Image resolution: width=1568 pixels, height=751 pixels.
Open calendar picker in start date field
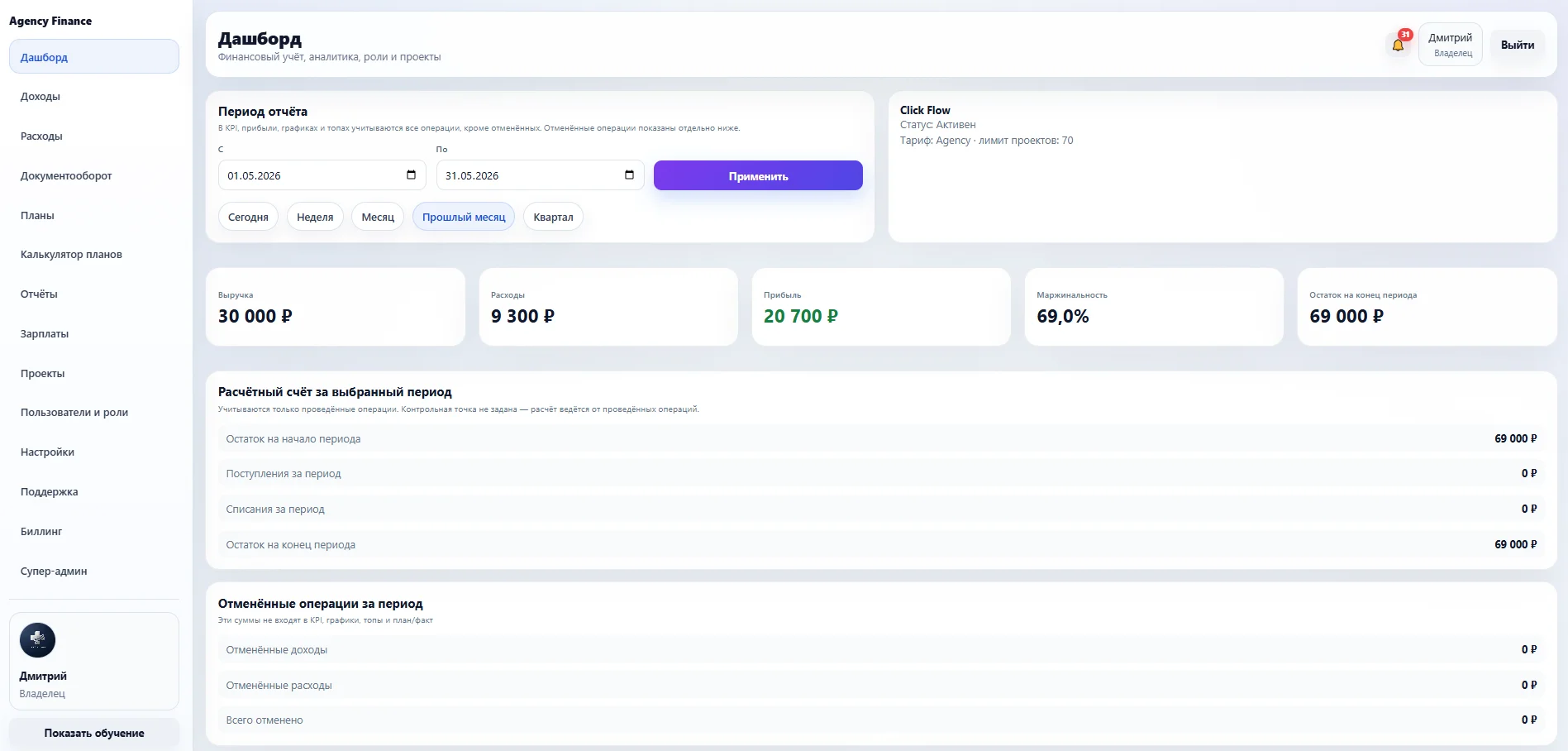coord(411,175)
